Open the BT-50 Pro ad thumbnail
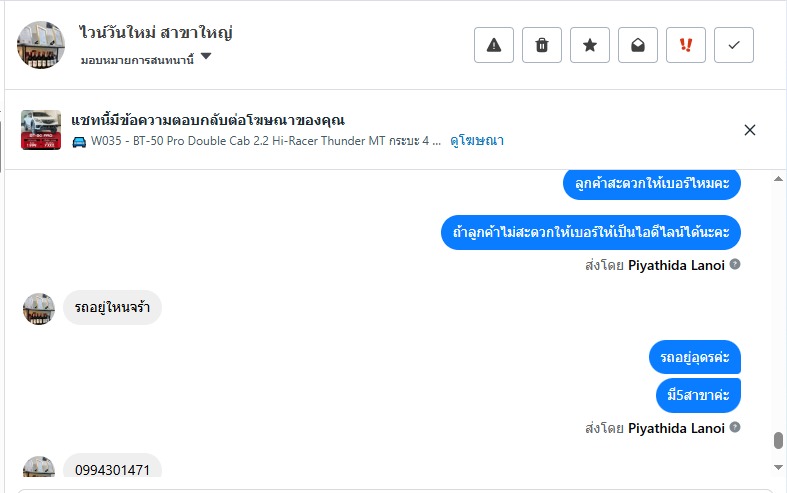 point(41,130)
